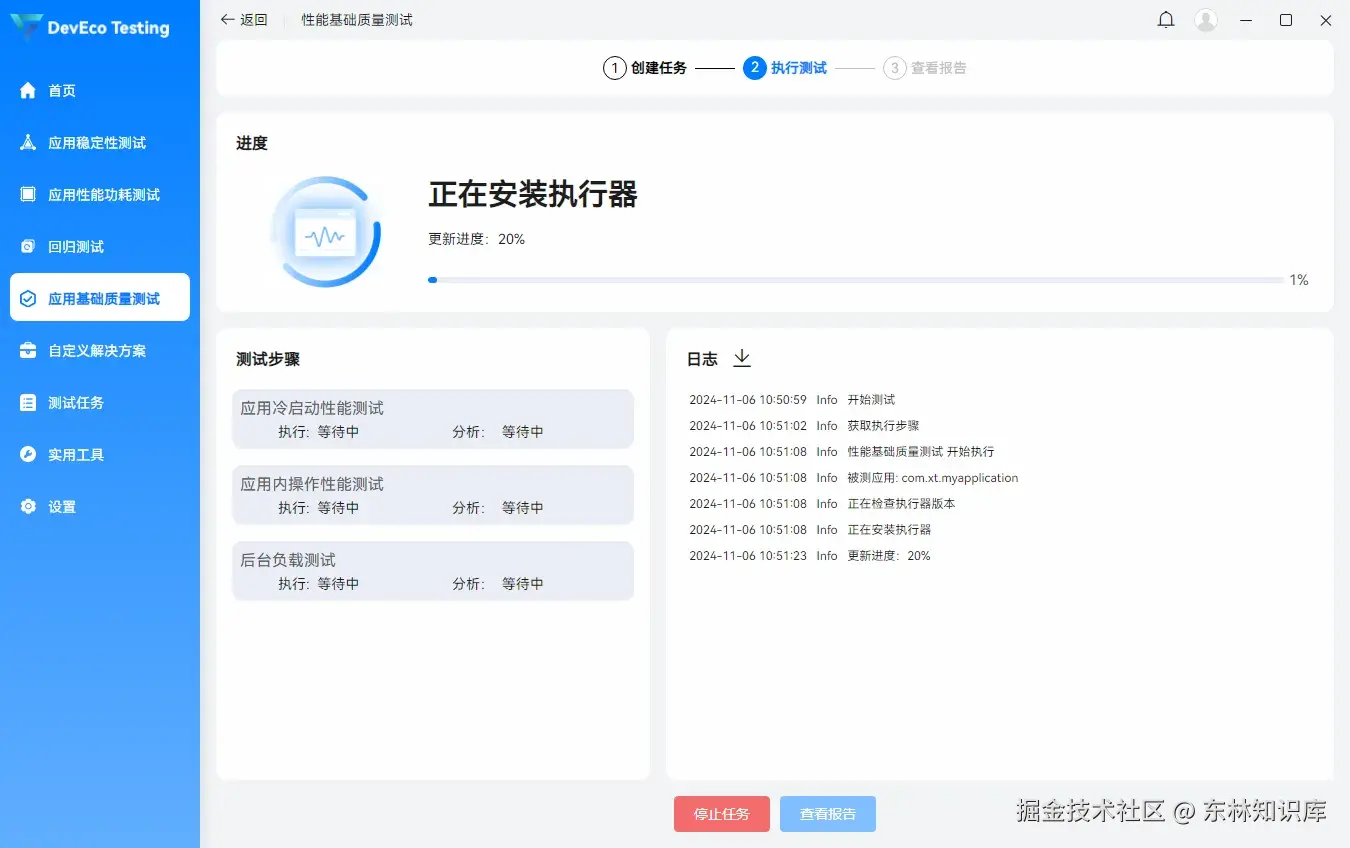Maximize the DevEco Testing window
The width and height of the screenshot is (1350, 848).
point(1286,20)
